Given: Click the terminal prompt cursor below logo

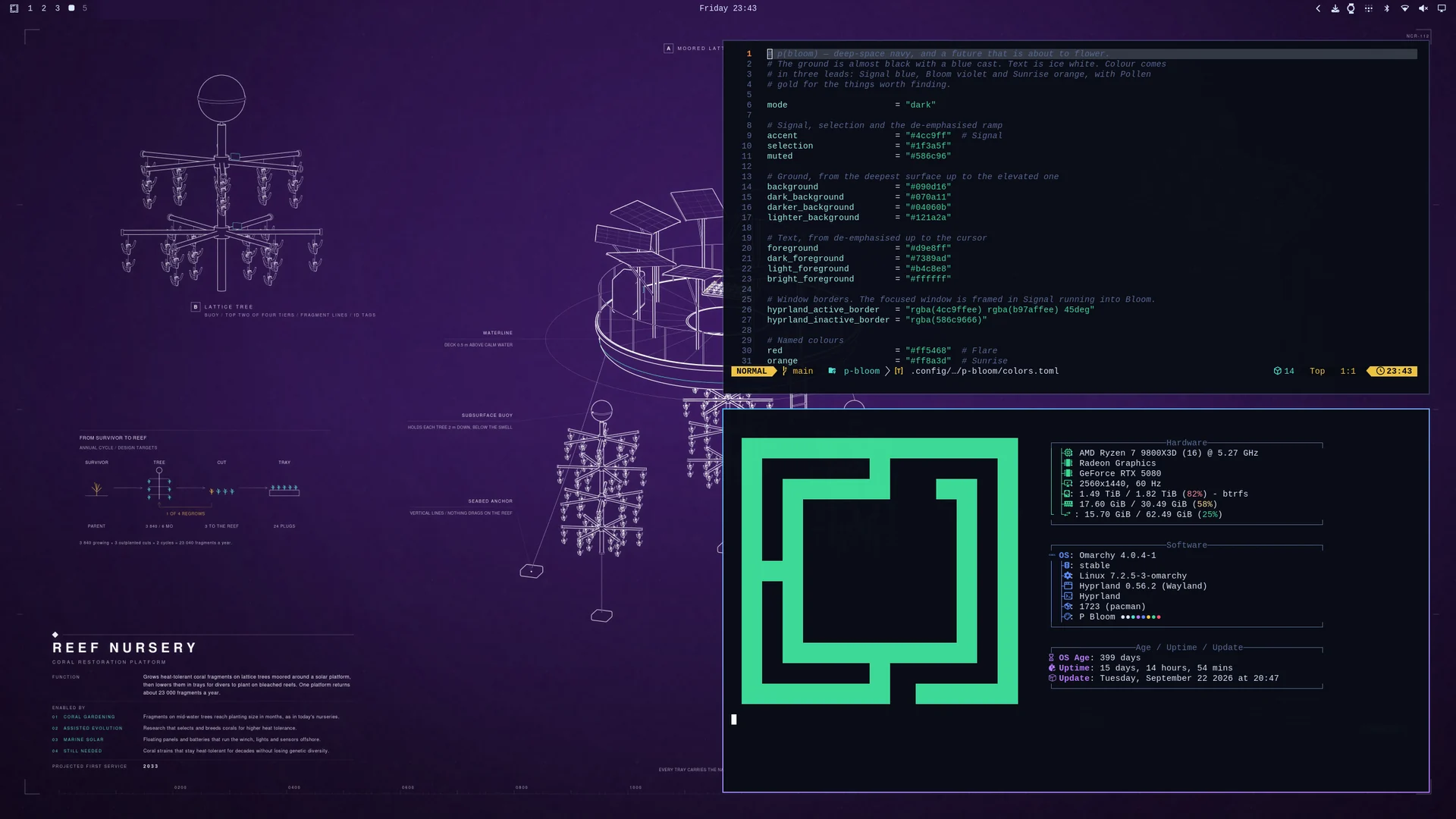Looking at the screenshot, I should 734,720.
